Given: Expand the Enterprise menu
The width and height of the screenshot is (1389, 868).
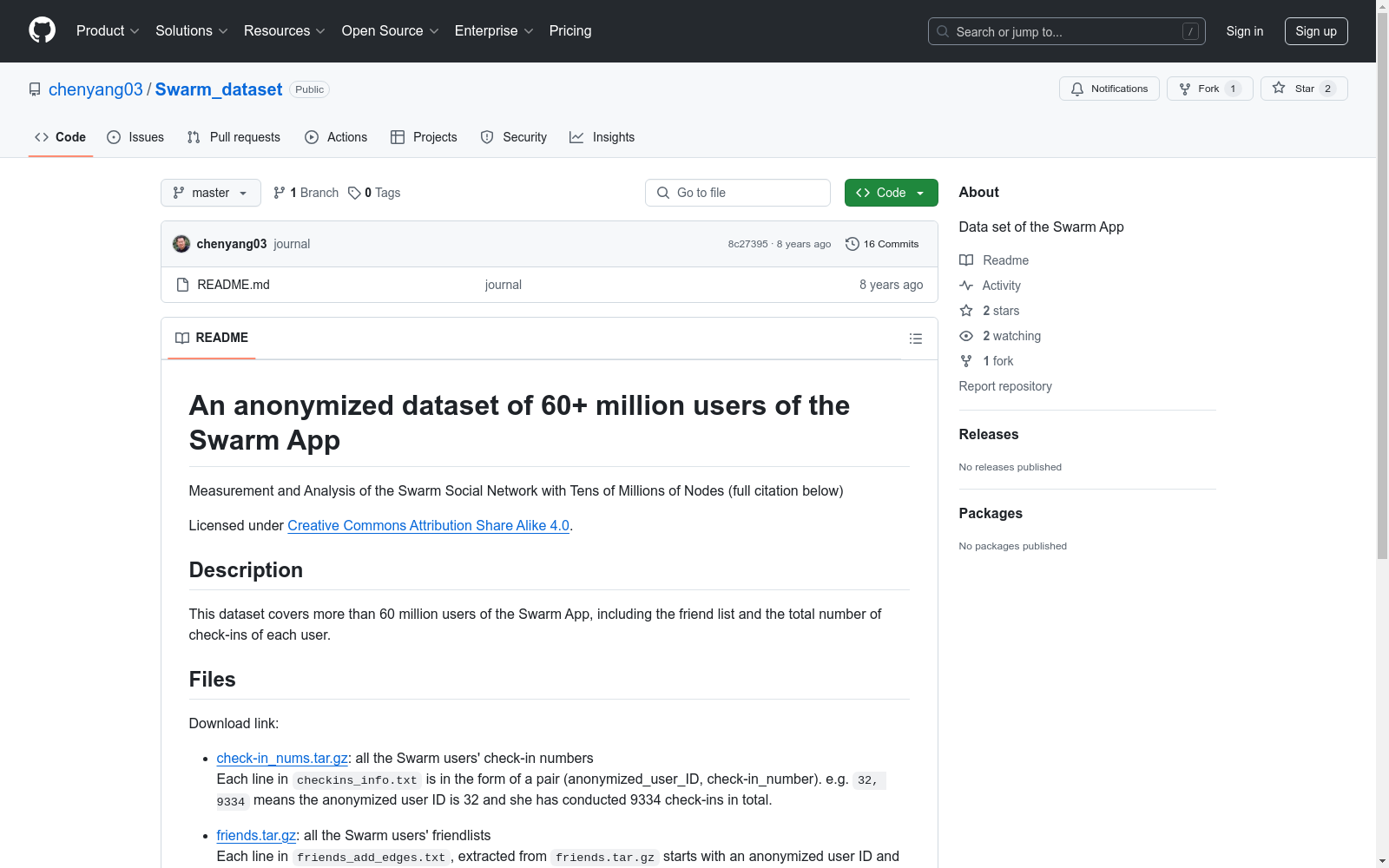Looking at the screenshot, I should (494, 30).
